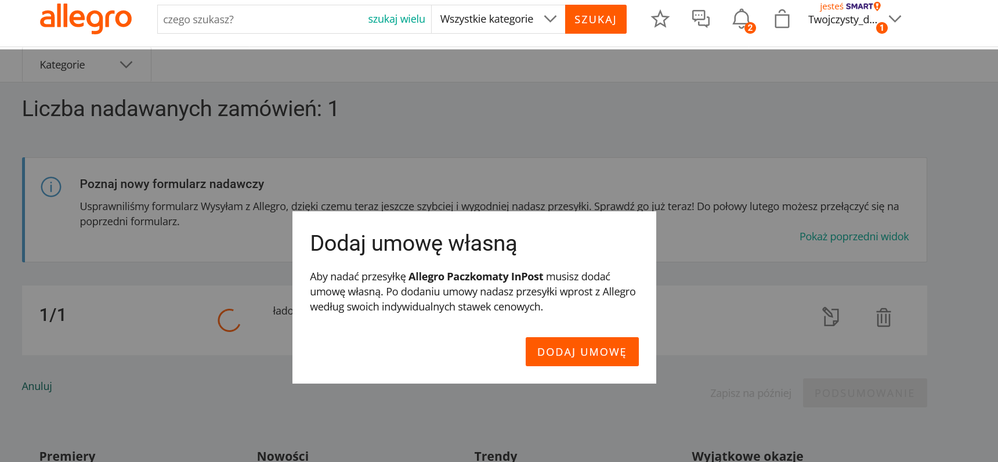Click the 'Allegro Paczkomaty InPost' bold text

[x=476, y=277]
